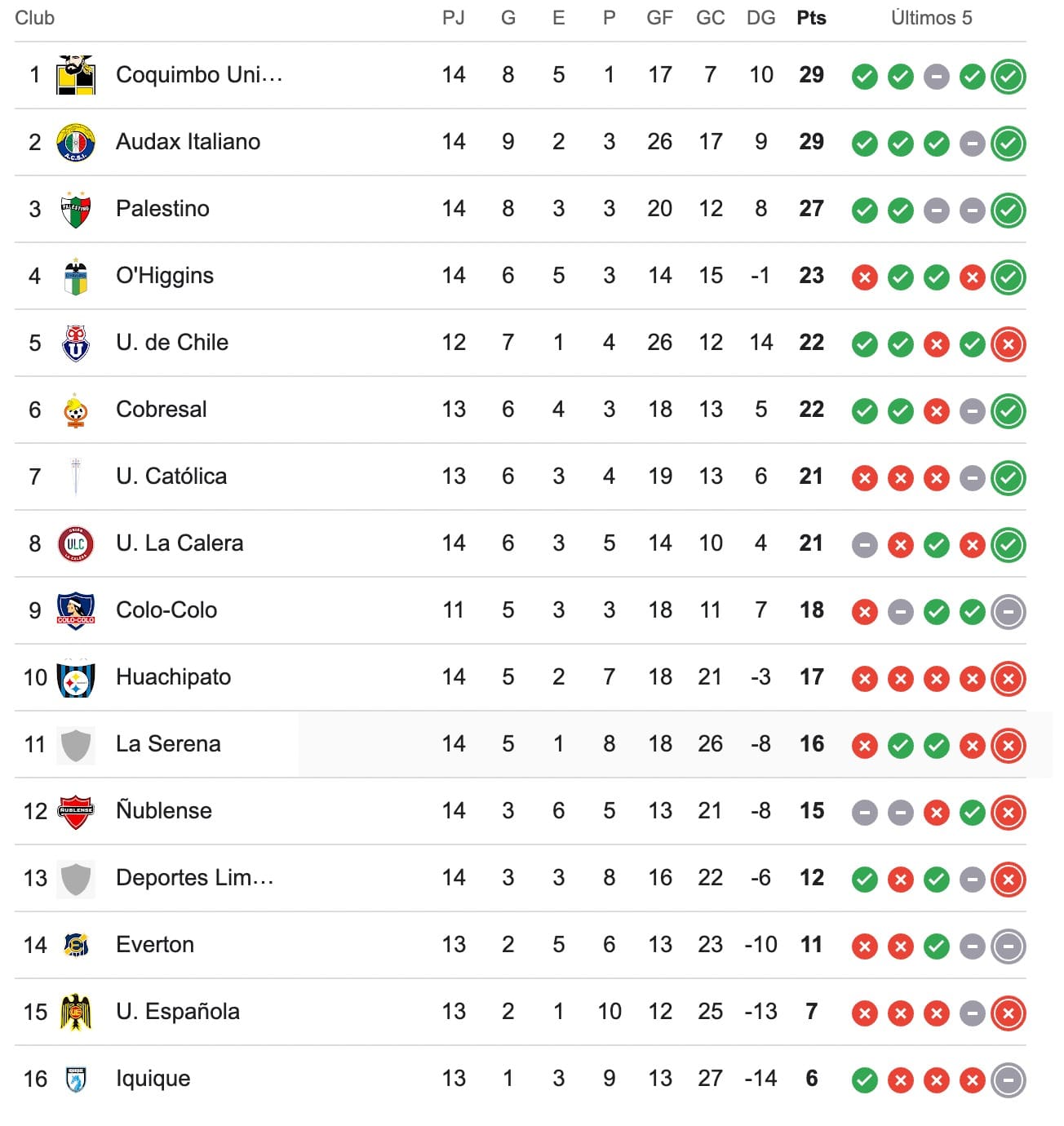
Task: Click the Colo-Colo team logo
Action: [76, 610]
